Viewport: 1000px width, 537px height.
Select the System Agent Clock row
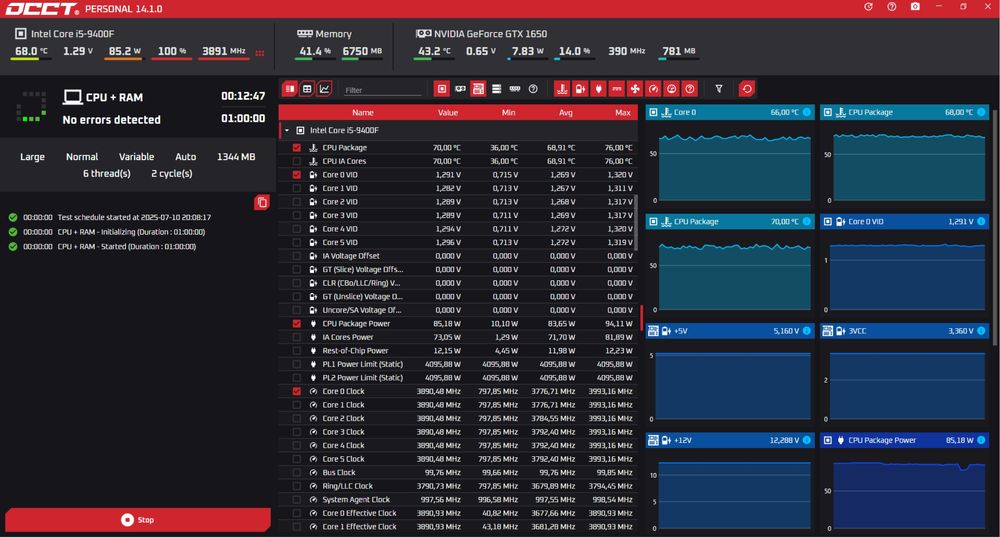click(458, 499)
